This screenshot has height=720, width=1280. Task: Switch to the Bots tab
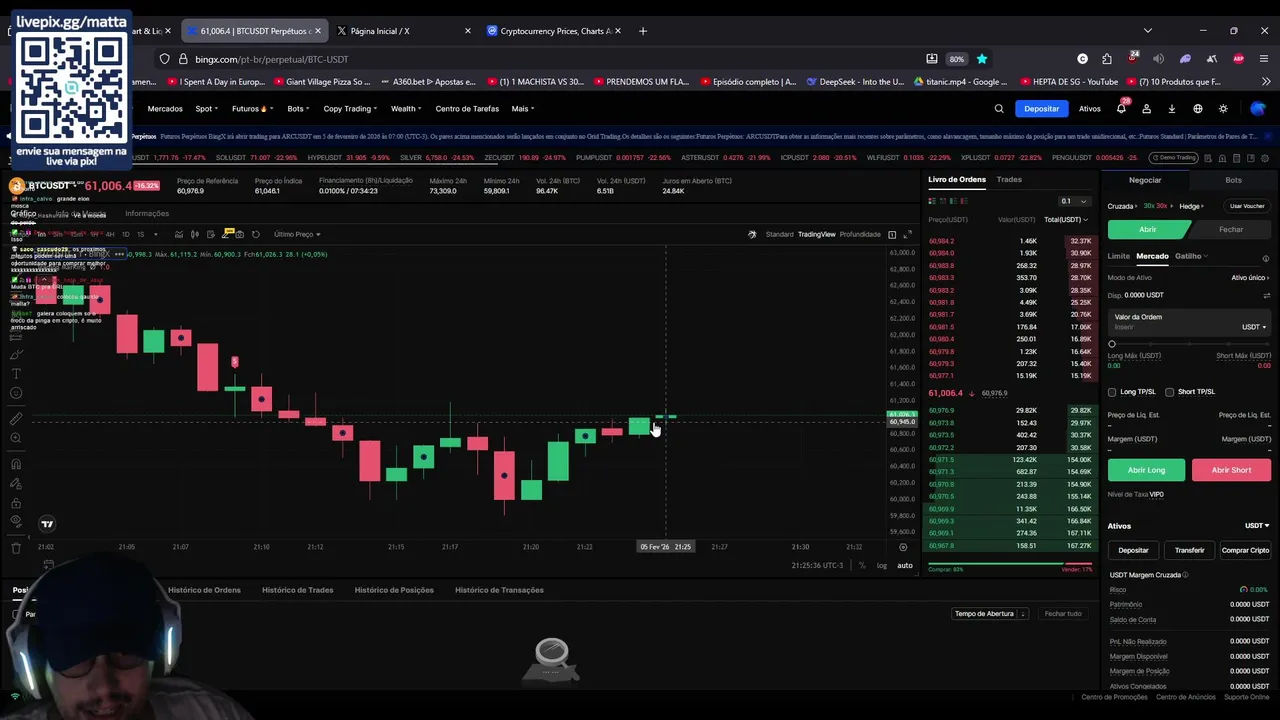(x=1233, y=180)
